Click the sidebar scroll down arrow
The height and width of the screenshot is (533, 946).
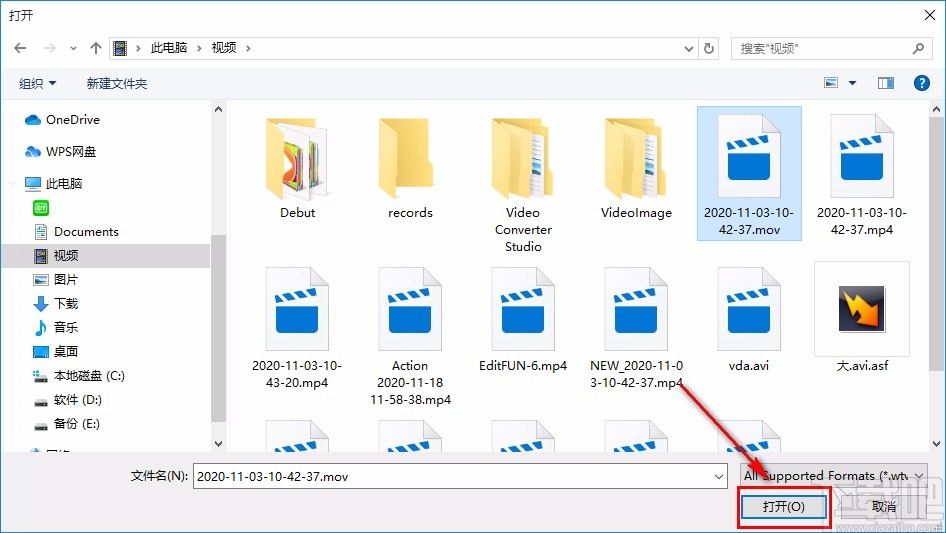click(218, 444)
